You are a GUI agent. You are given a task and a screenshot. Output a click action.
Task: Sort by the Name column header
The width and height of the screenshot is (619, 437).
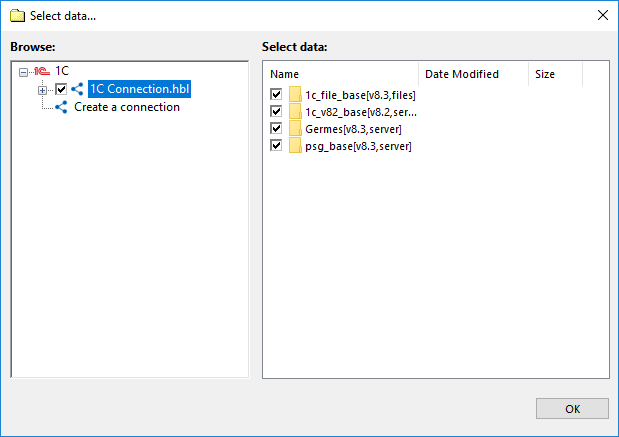click(340, 74)
